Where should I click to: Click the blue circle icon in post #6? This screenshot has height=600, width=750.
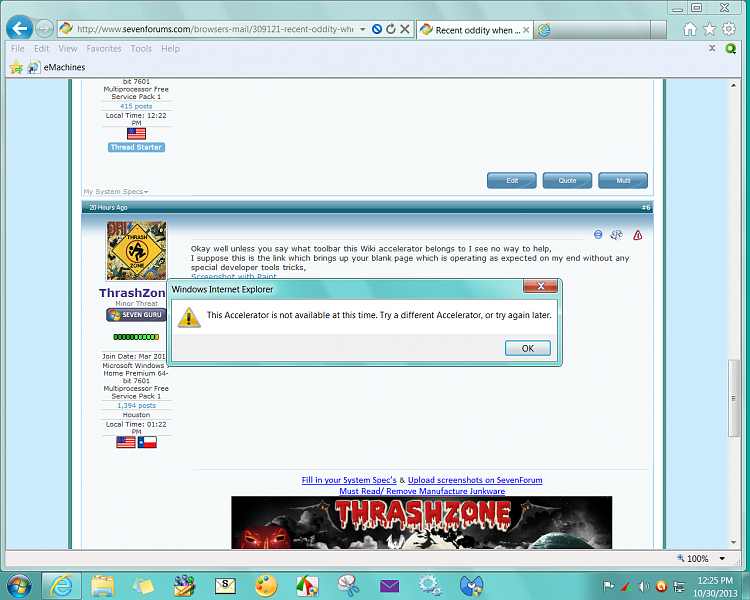pos(598,234)
